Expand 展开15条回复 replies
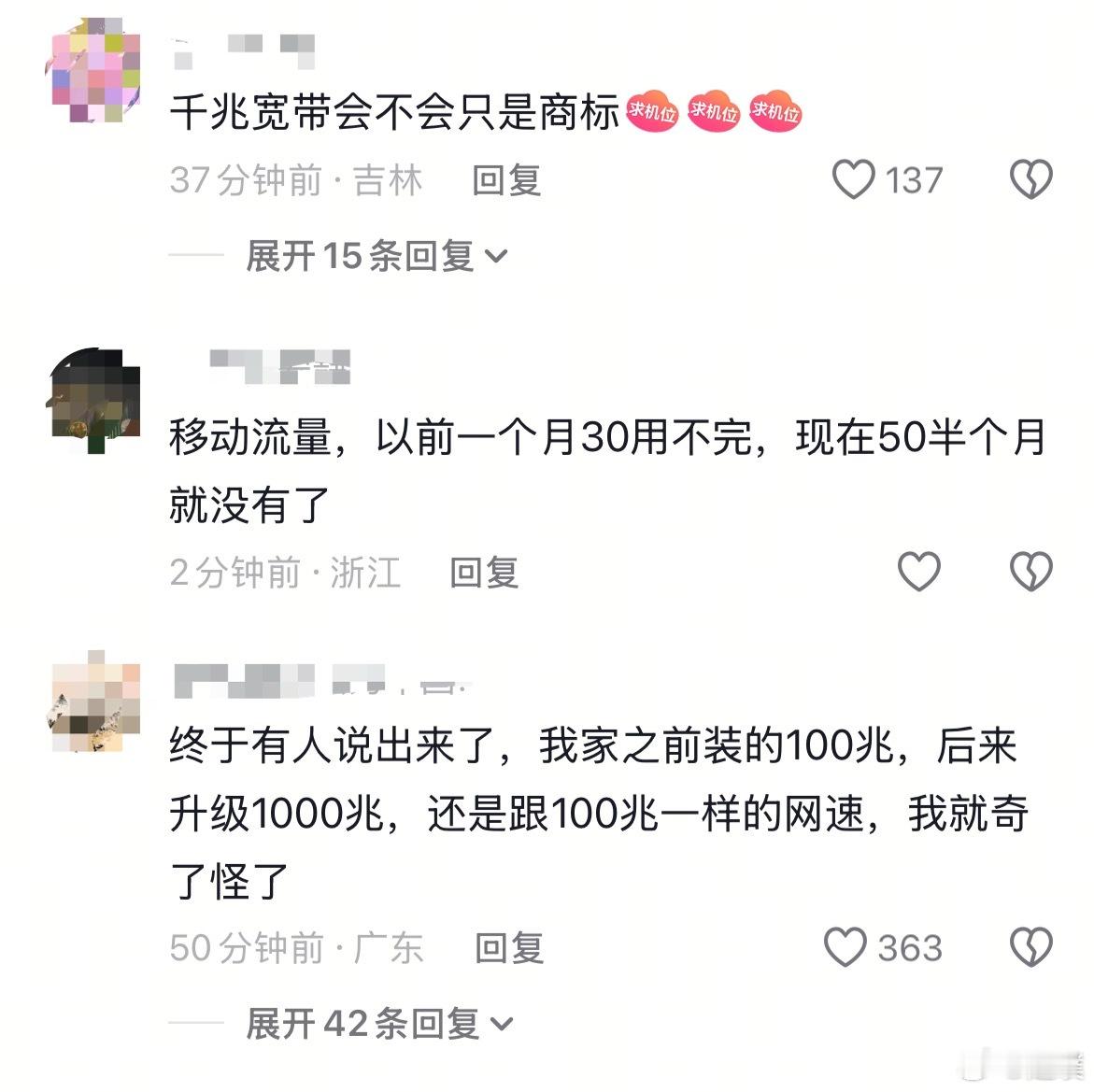 377,255
